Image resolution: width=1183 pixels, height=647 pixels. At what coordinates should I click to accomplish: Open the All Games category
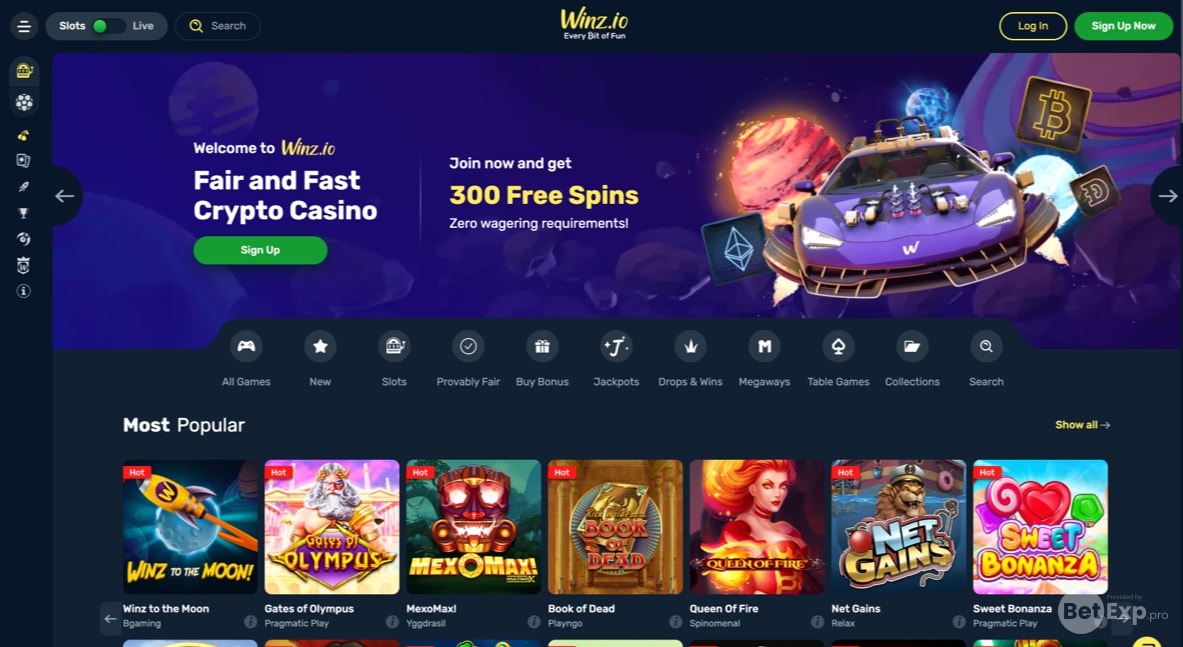coord(246,346)
